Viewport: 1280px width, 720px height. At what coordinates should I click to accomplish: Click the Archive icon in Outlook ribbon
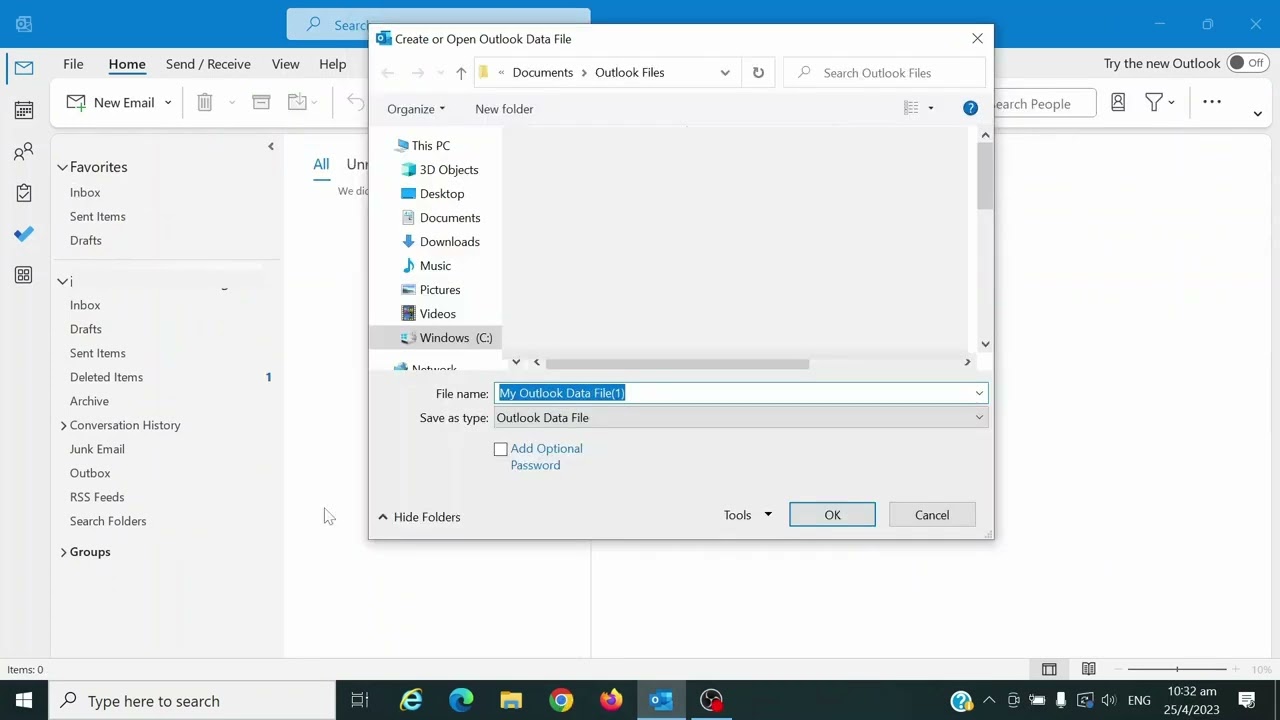261,102
